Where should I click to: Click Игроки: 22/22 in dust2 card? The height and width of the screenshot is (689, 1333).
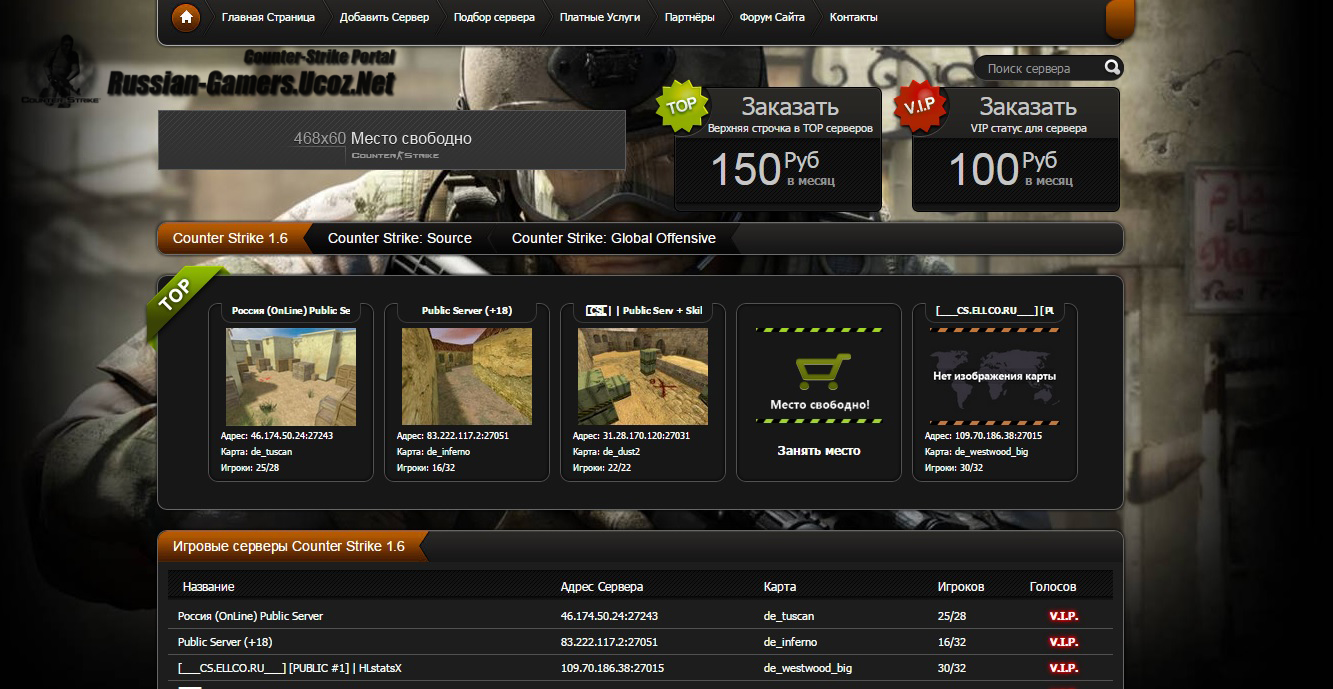602,468
